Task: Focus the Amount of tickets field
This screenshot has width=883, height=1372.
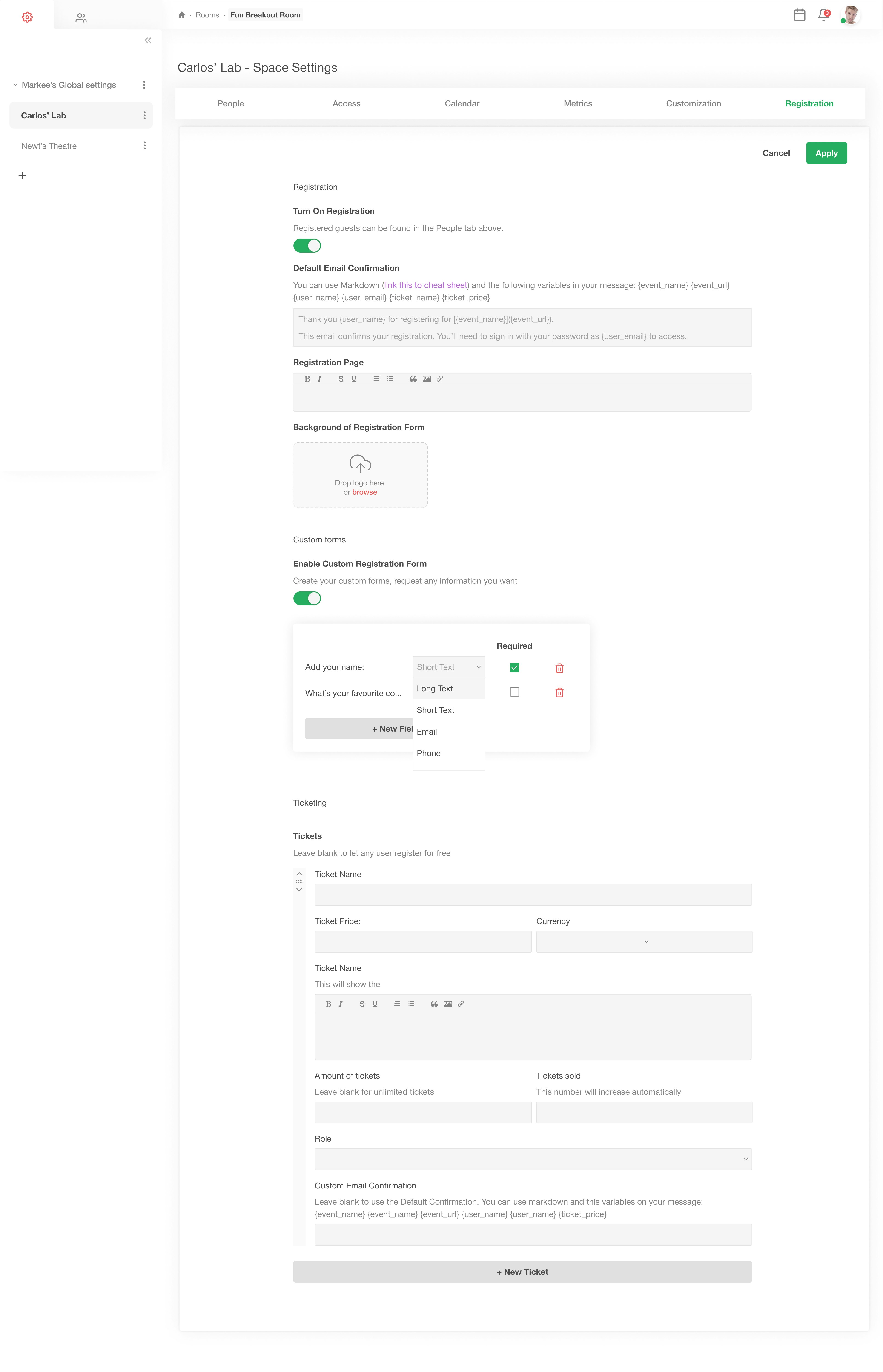Action: pyautogui.click(x=423, y=1112)
